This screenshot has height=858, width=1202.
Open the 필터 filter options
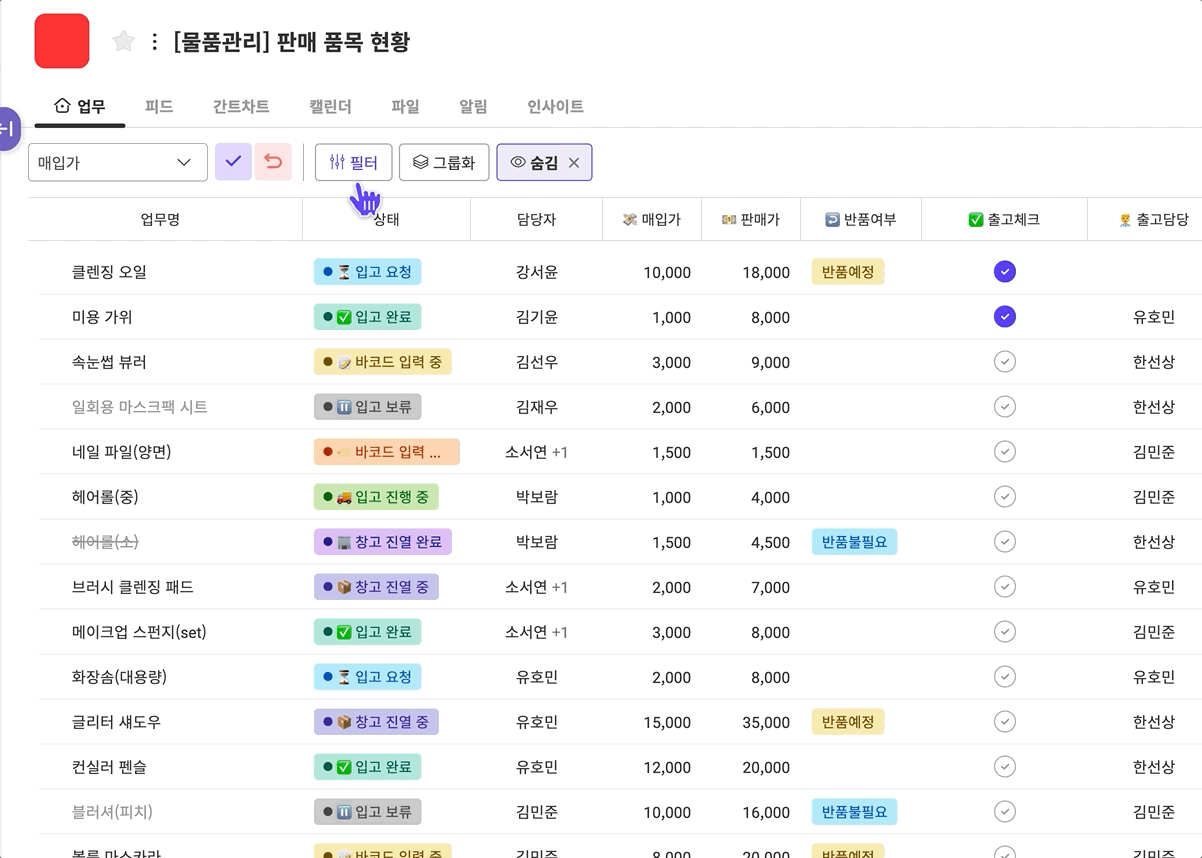[x=353, y=162]
